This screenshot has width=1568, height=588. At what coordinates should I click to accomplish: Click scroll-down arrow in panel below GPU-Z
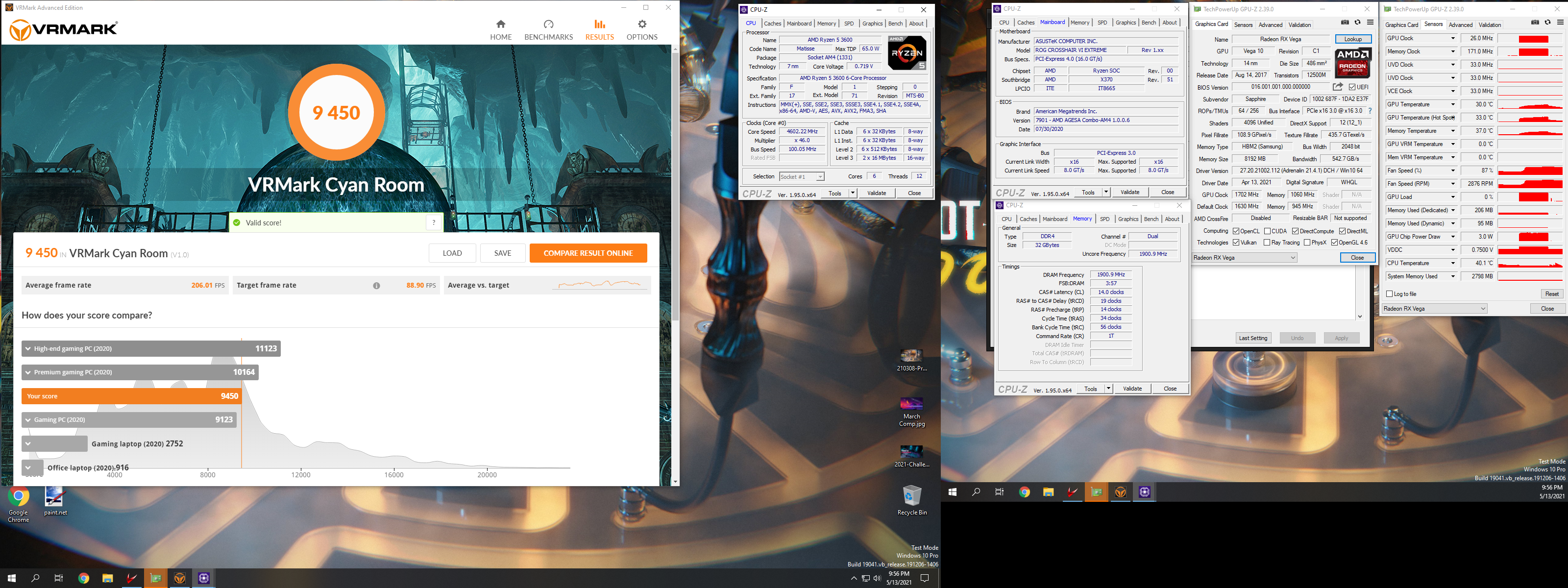click(1359, 317)
